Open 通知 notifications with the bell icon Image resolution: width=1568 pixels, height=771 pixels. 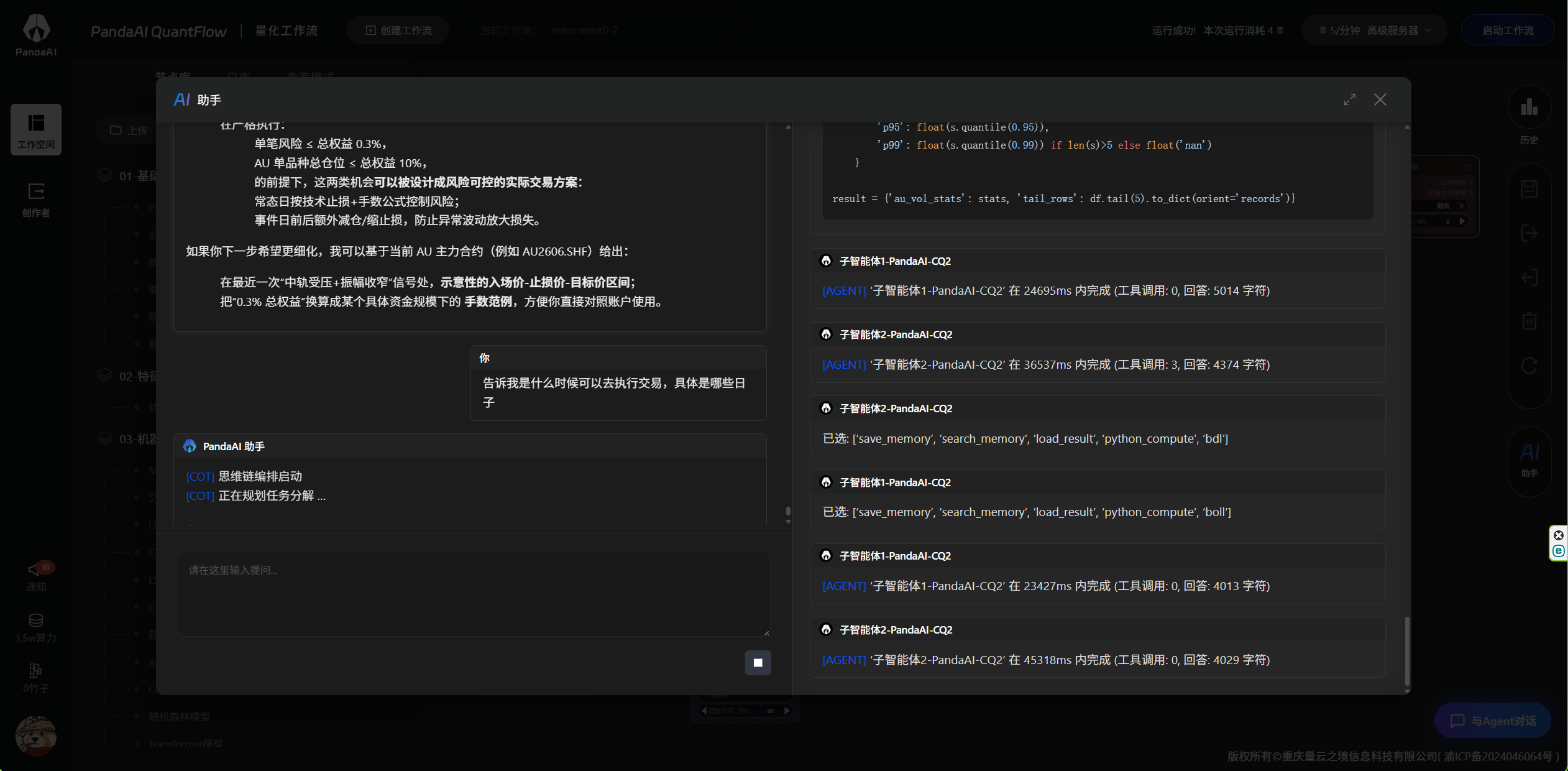click(36, 575)
